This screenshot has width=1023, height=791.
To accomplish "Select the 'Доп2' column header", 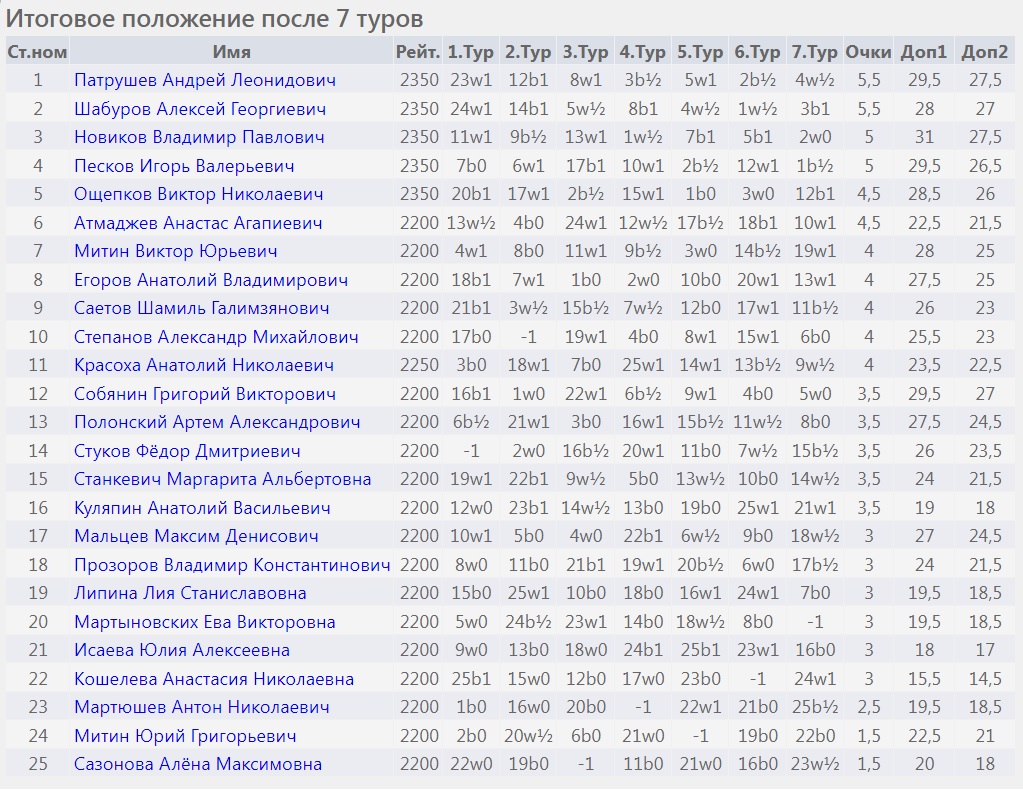I will tap(985, 52).
